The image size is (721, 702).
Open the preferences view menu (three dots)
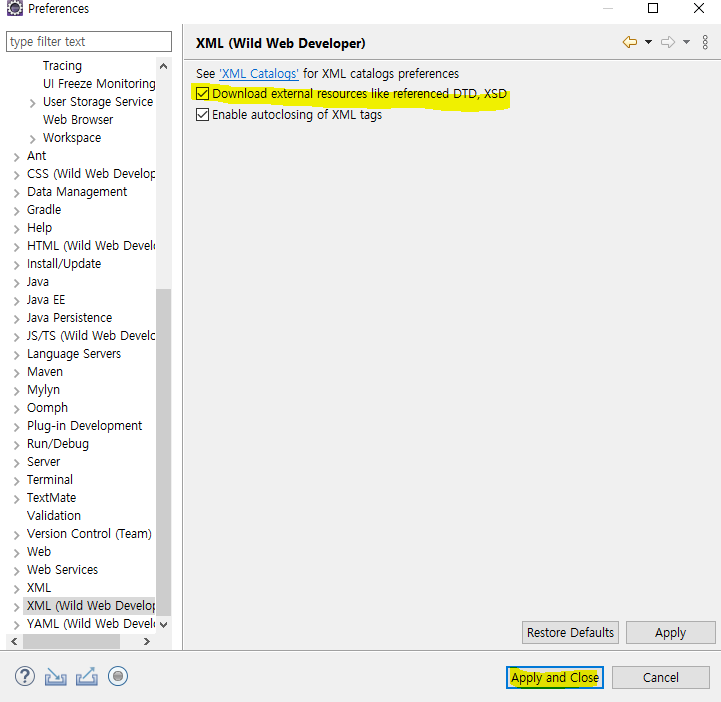705,42
